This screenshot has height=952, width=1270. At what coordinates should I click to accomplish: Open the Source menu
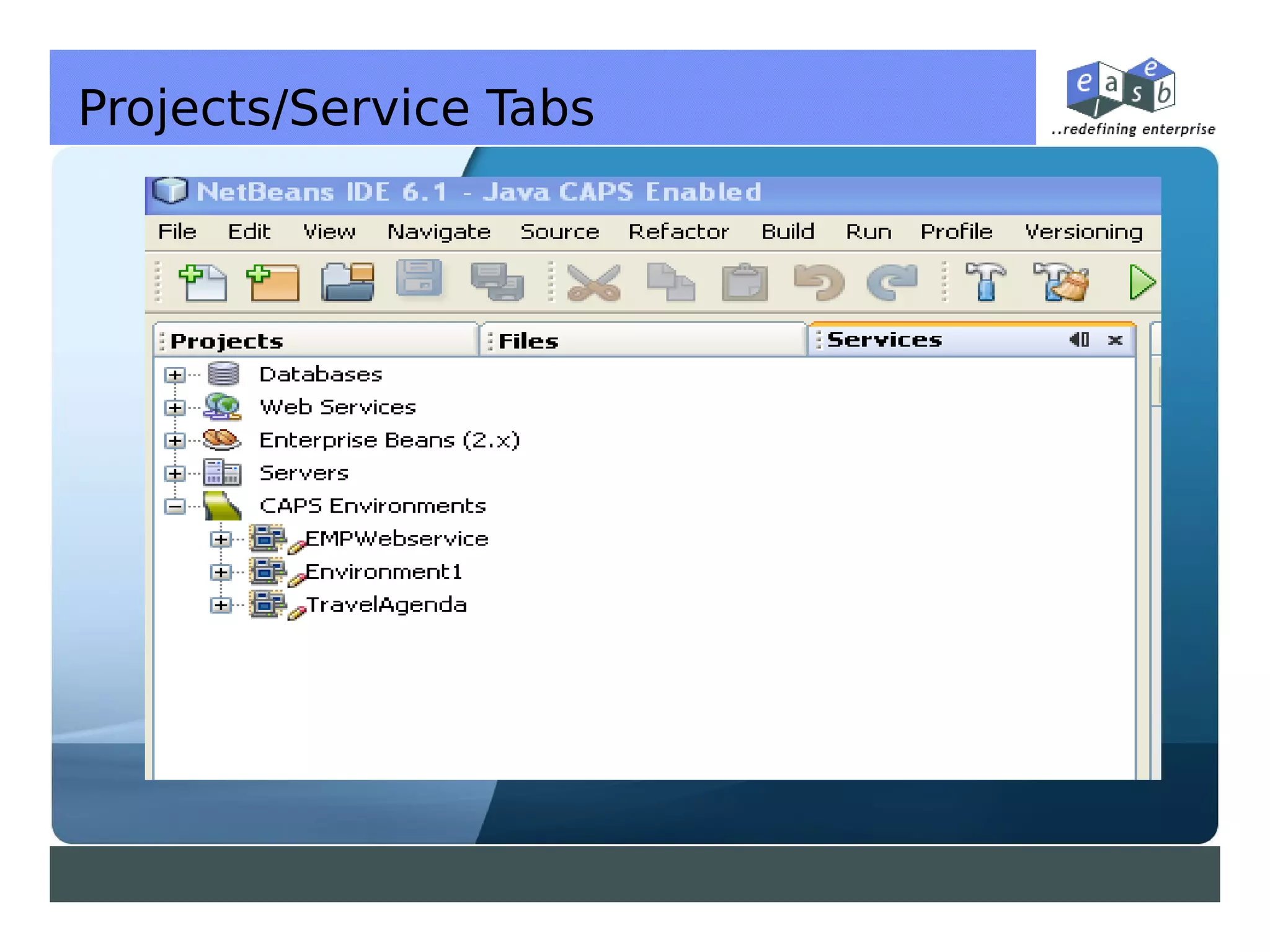click(560, 232)
